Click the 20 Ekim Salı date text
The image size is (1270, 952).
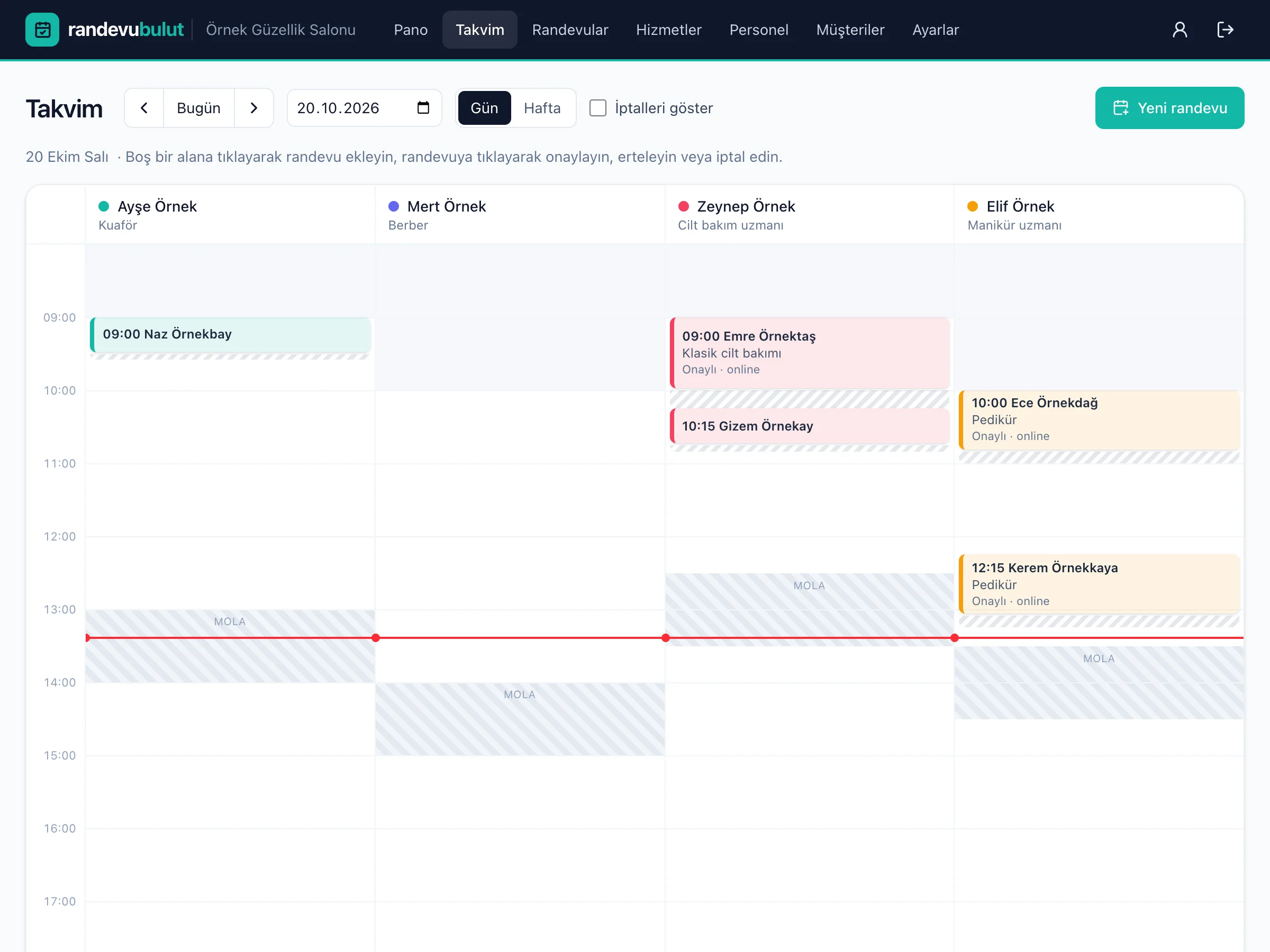[x=67, y=157]
